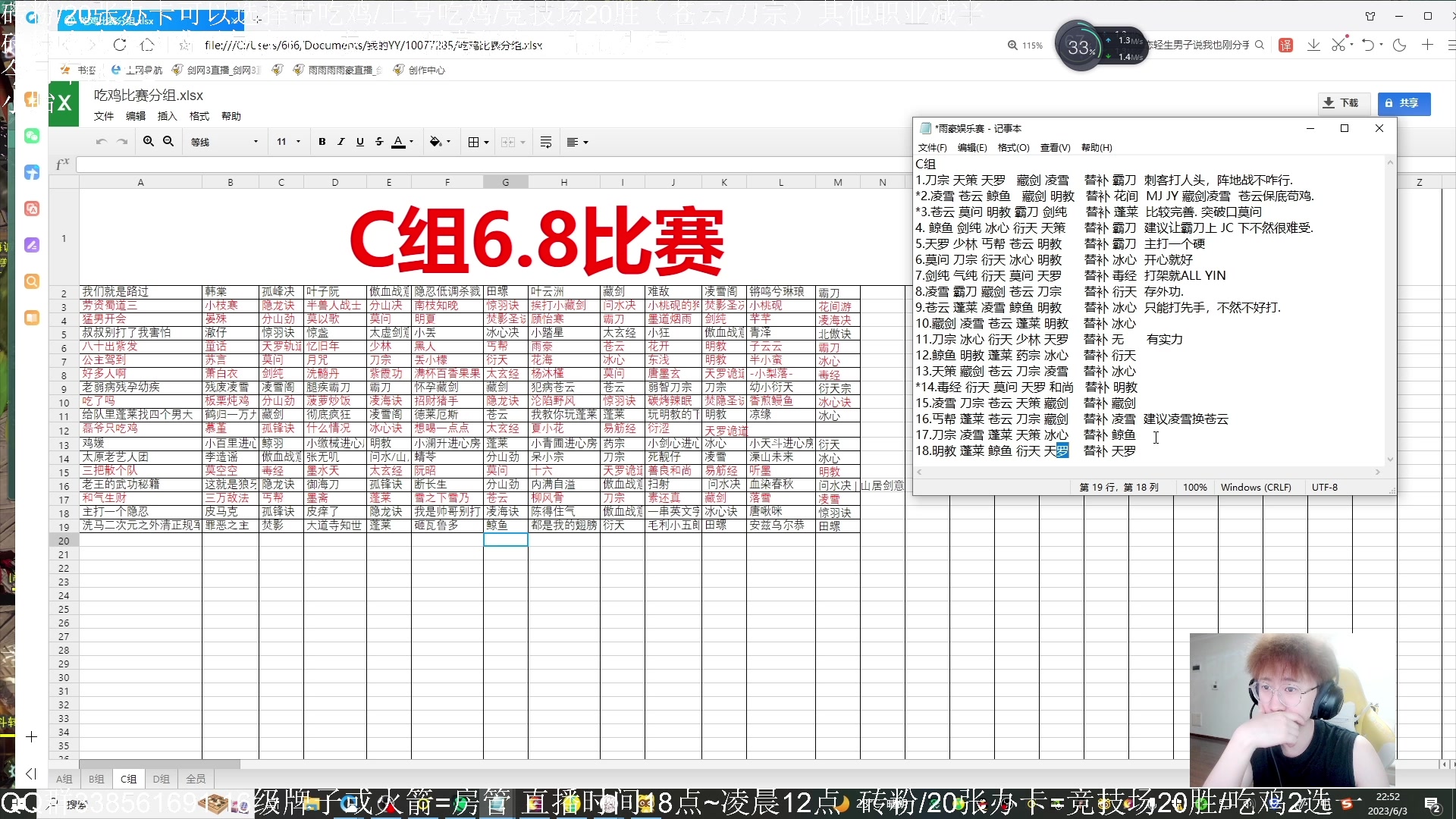
Task: Click the browser download arrow icon
Action: [x=1313, y=45]
